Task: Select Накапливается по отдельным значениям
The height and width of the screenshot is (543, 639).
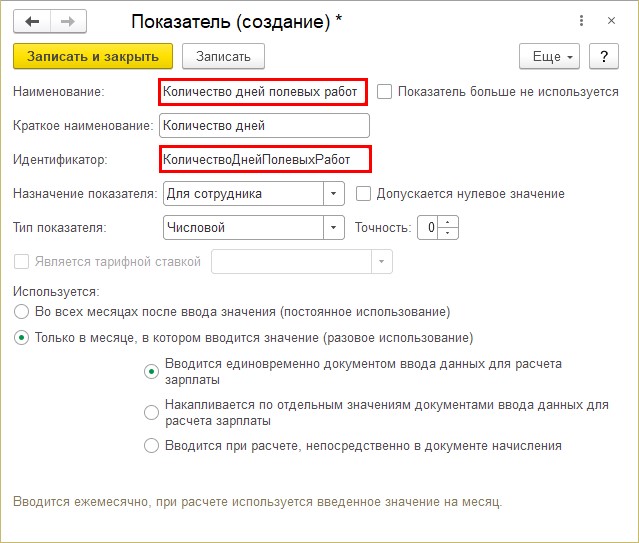Action: (151, 413)
